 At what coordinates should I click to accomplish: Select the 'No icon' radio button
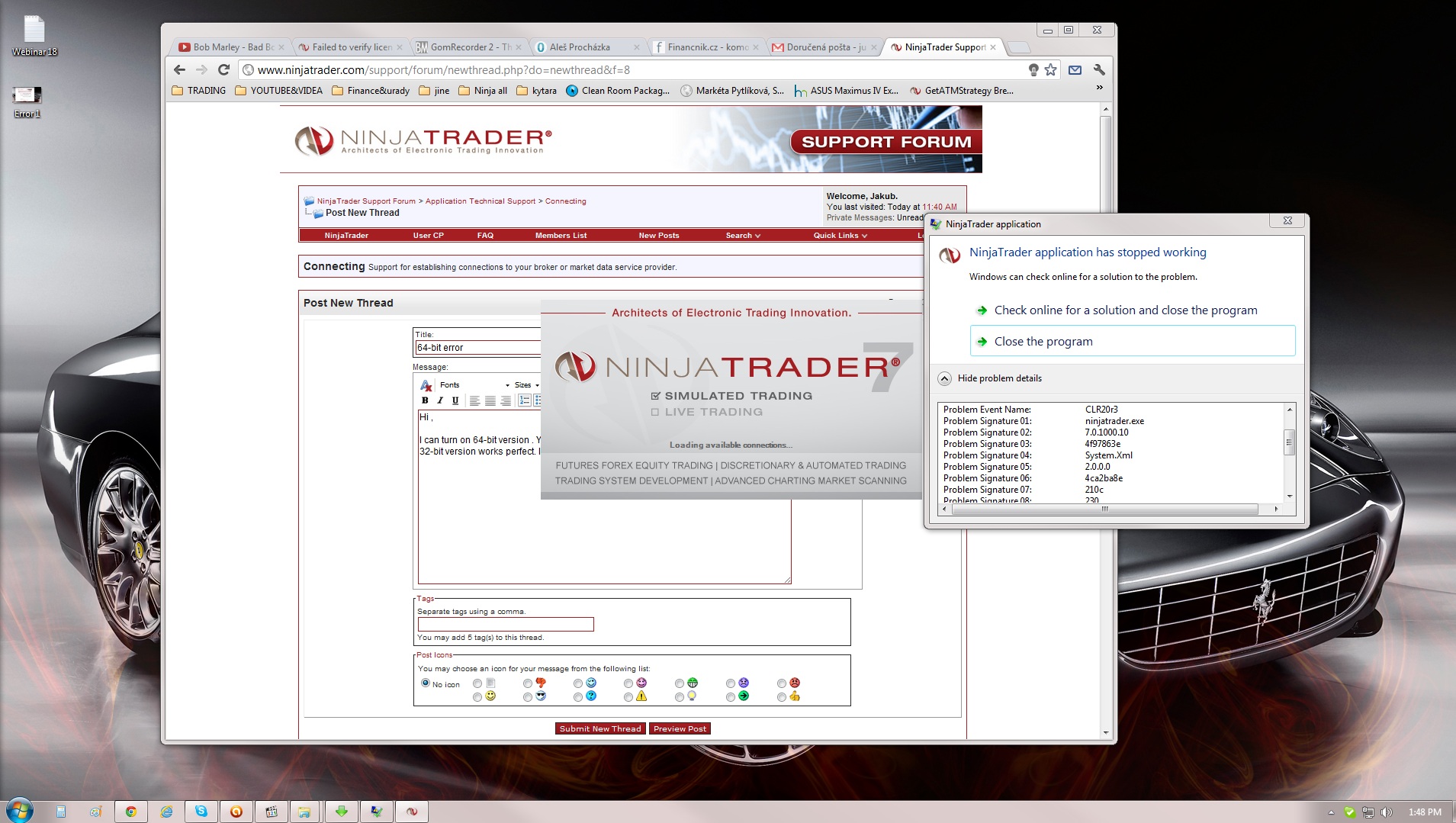pos(426,683)
